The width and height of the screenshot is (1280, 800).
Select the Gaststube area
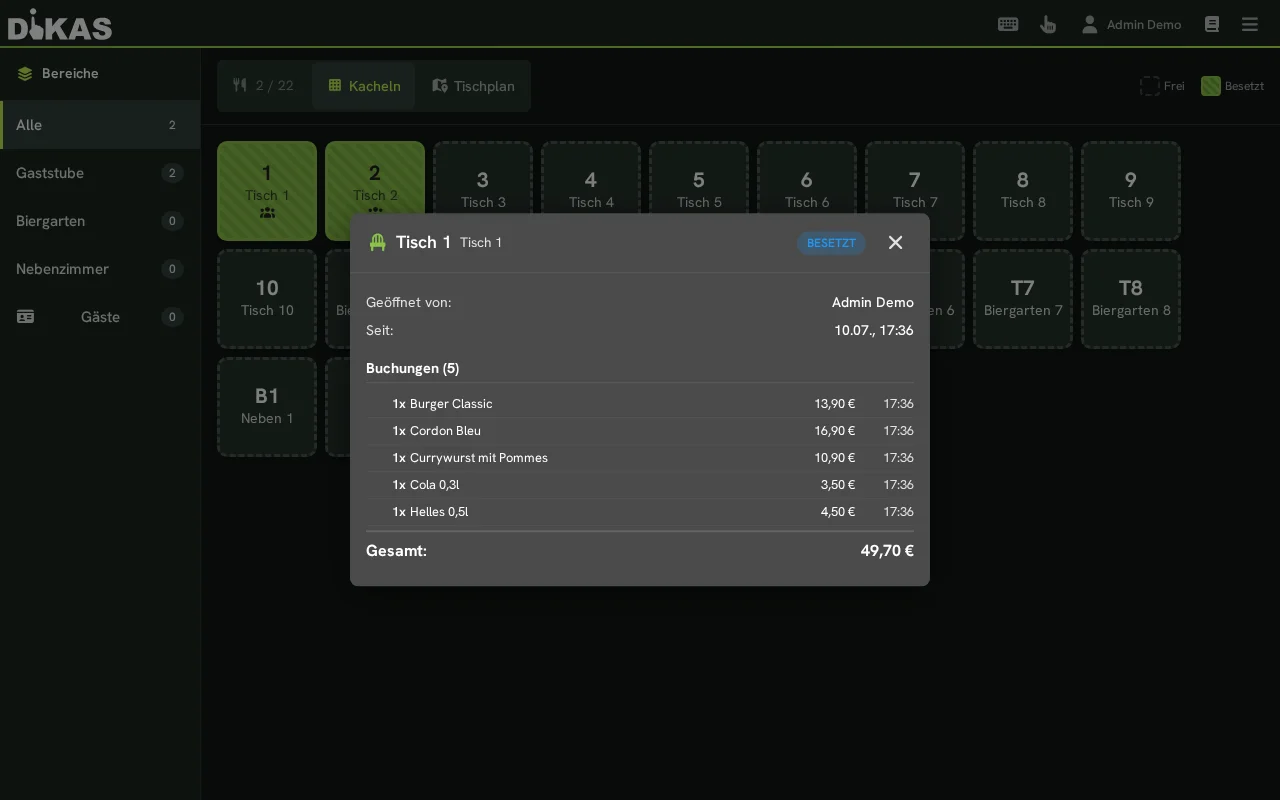point(100,173)
